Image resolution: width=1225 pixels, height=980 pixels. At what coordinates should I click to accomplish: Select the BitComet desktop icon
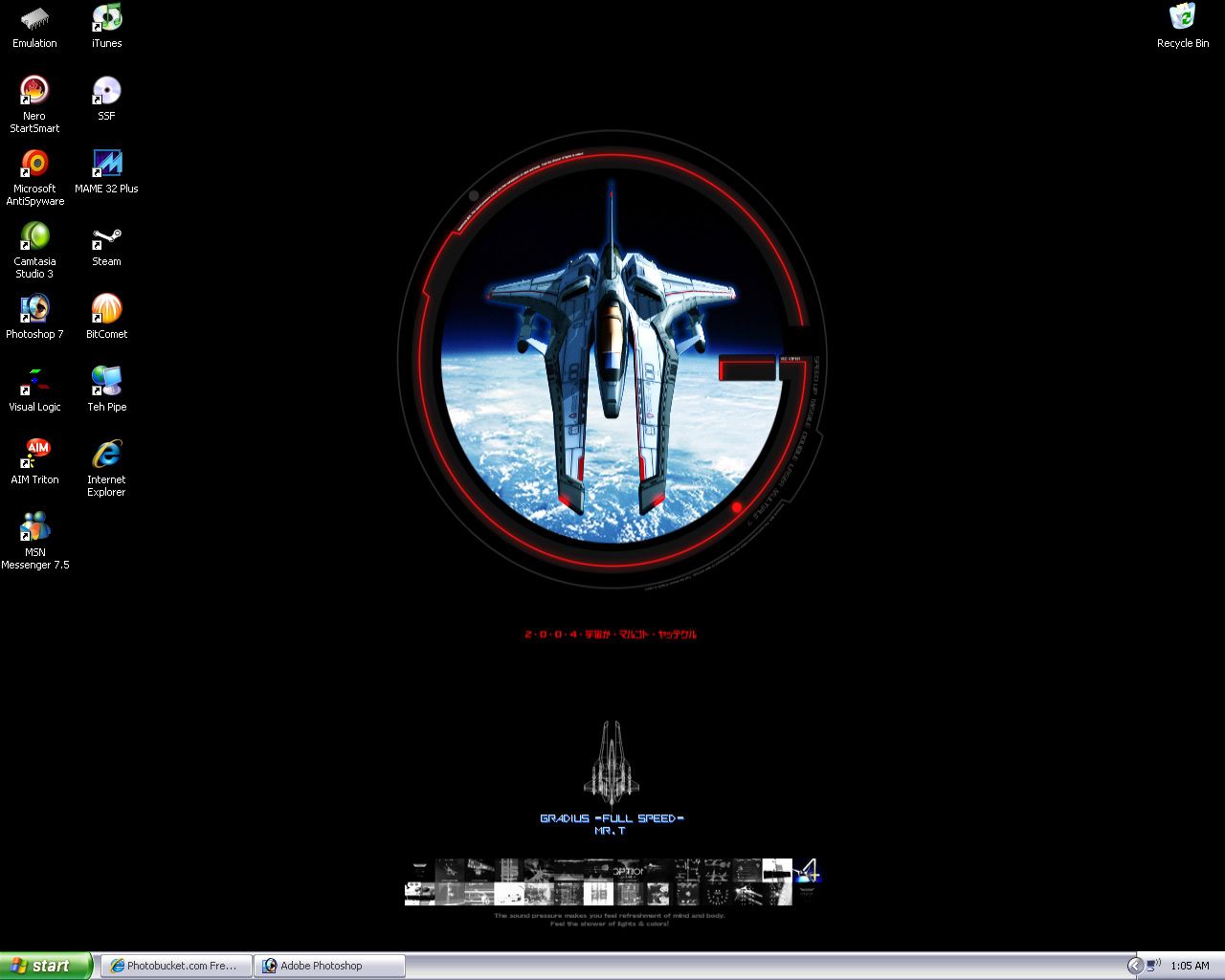click(106, 317)
